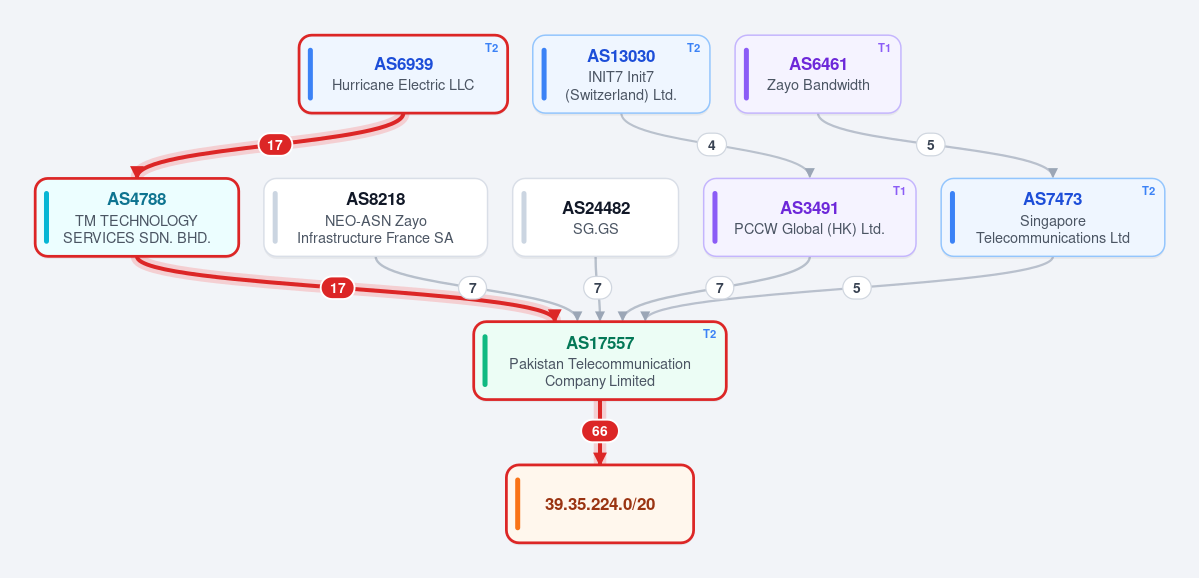1199x578 pixels.
Task: Click the 5 edge label below AS6461
Action: pos(931,144)
